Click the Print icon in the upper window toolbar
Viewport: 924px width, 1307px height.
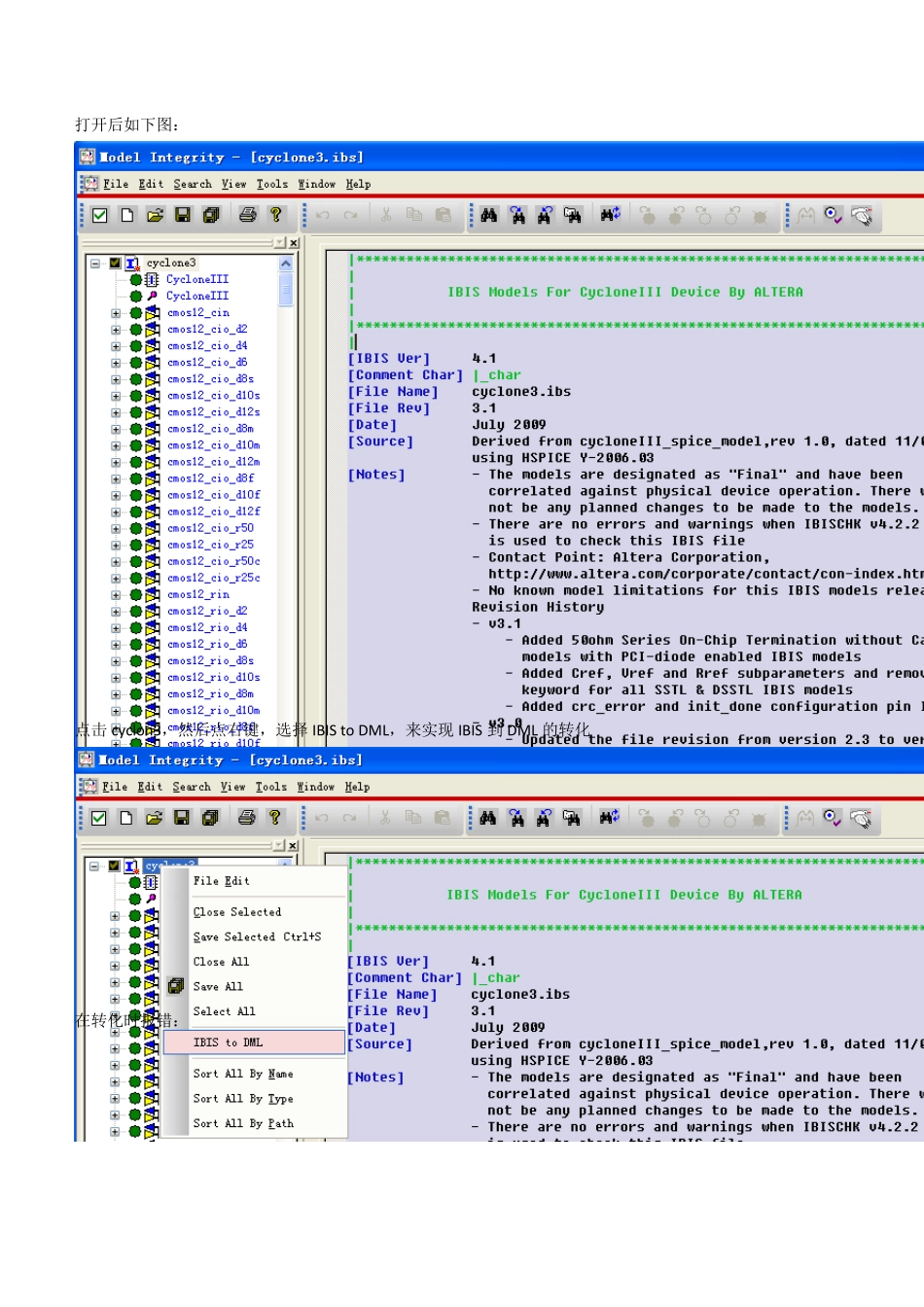pyautogui.click(x=248, y=215)
